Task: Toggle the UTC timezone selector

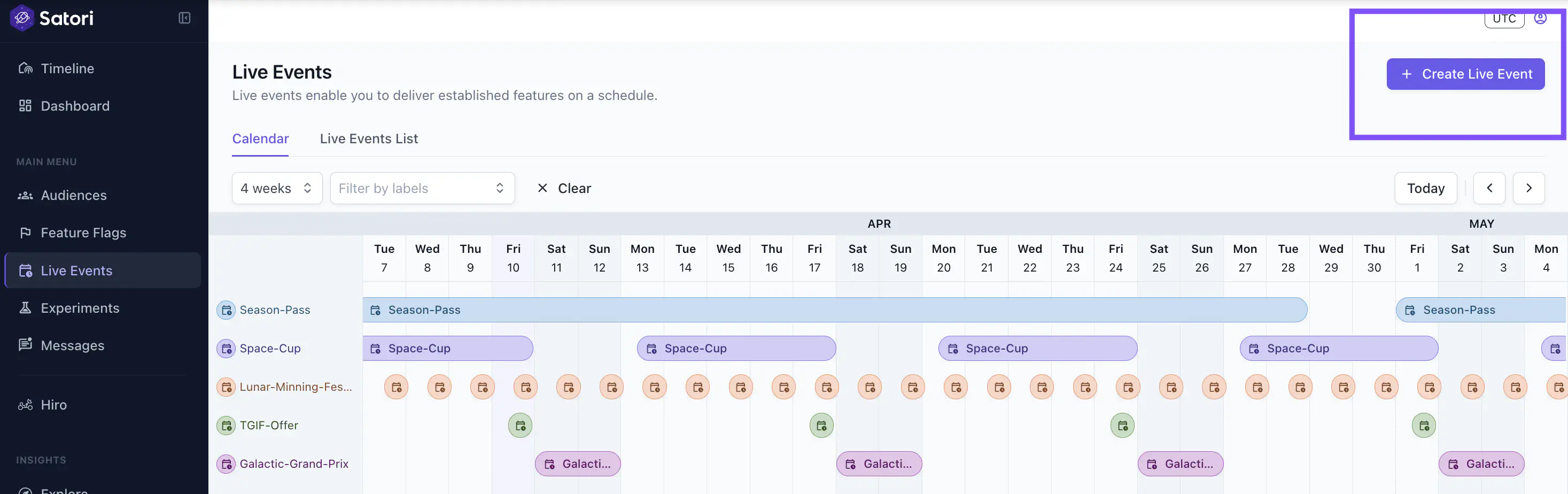Action: click(1504, 18)
